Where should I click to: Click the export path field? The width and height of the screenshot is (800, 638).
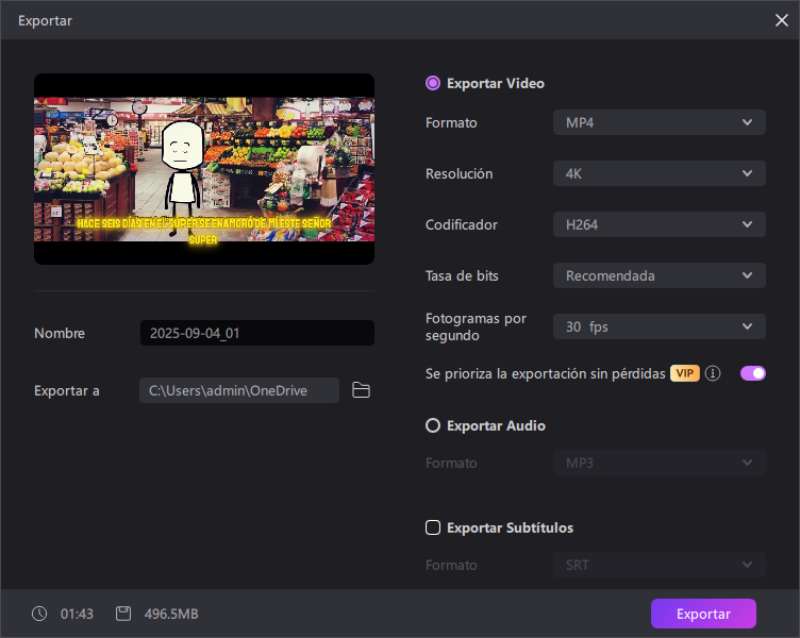pyautogui.click(x=239, y=391)
